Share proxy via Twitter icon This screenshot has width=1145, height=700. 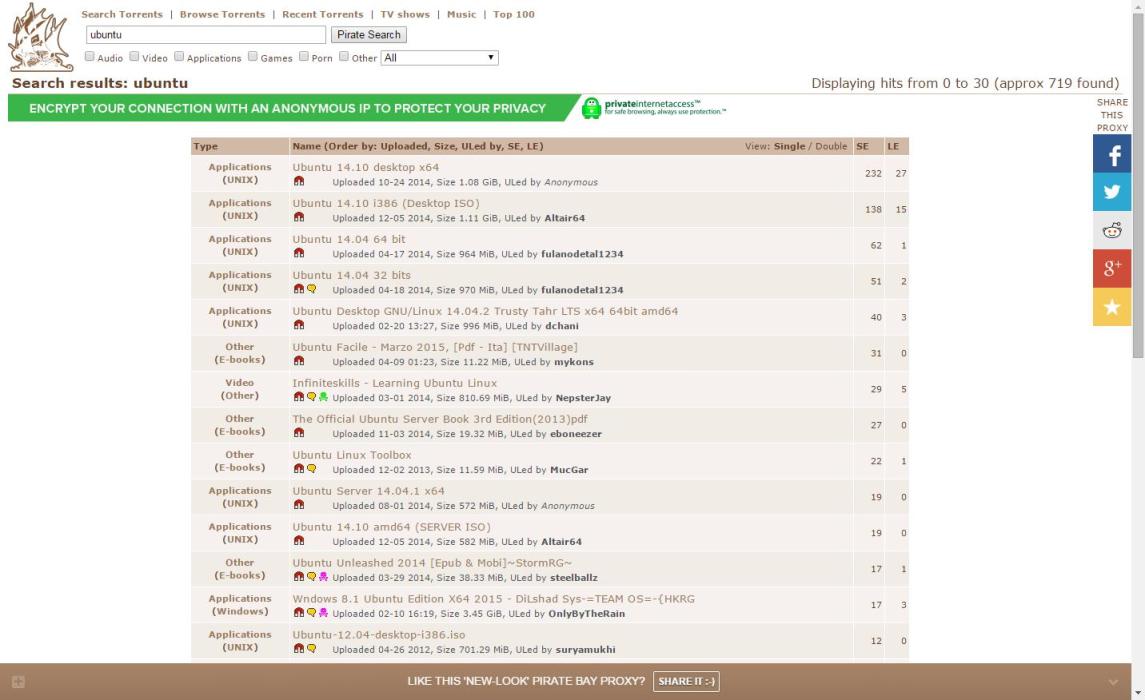1111,192
